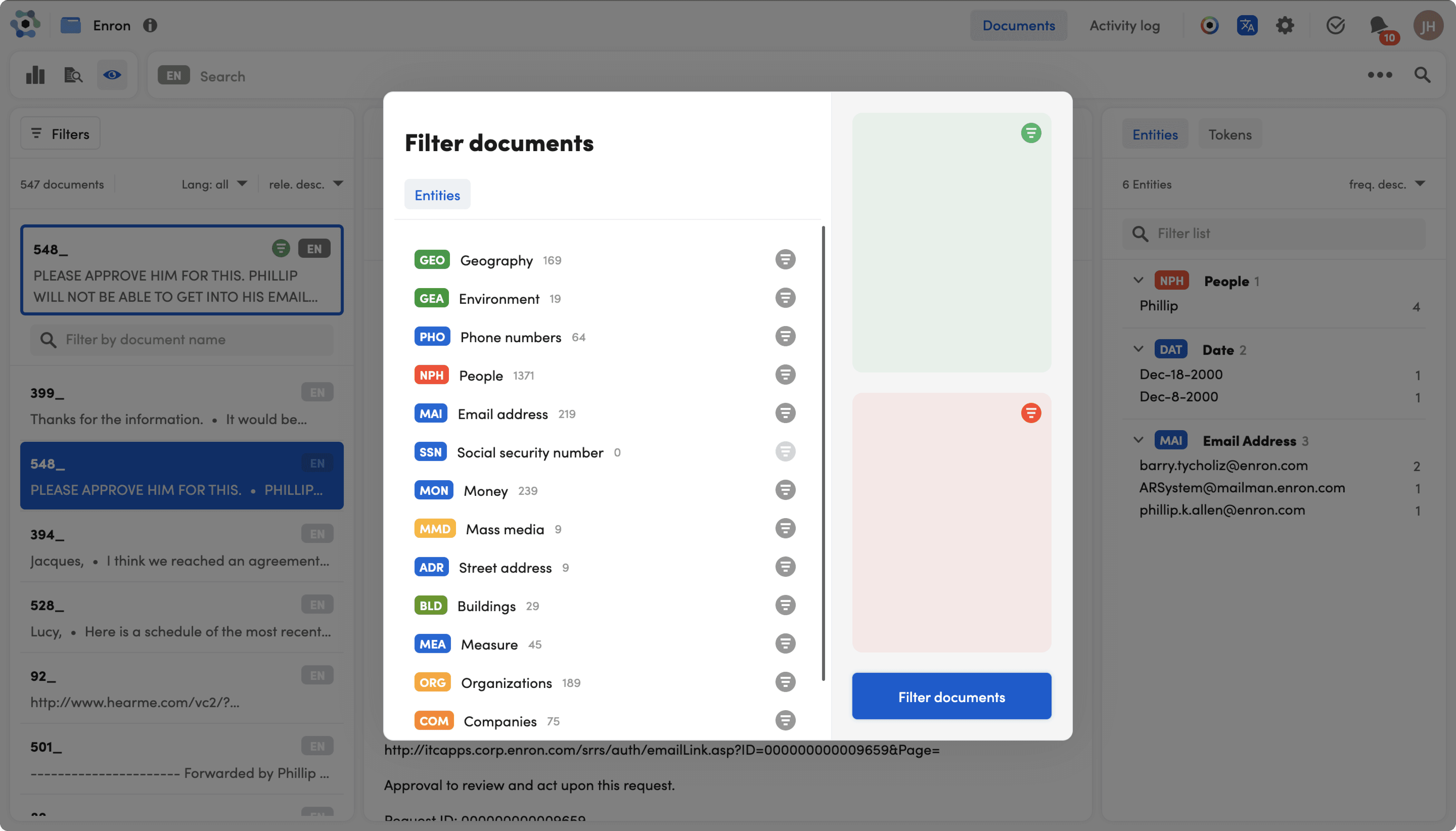Collapse the People entity group chevron
Viewport: 1456px width, 831px height.
pyautogui.click(x=1138, y=280)
